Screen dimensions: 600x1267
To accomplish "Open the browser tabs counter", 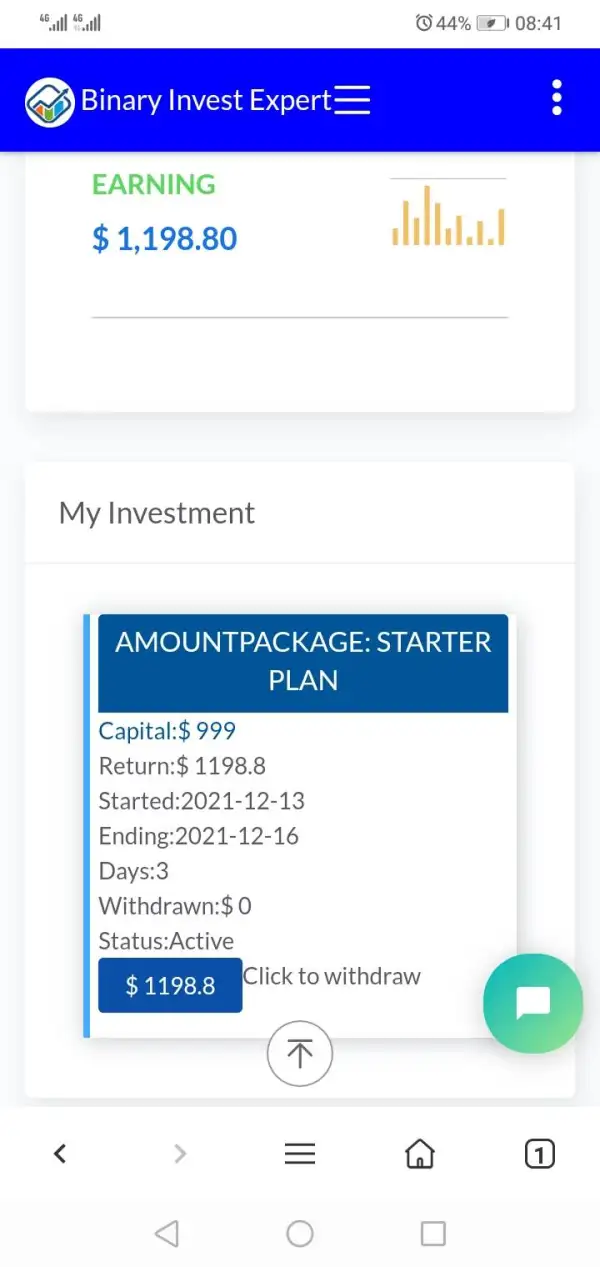I will [539, 1154].
